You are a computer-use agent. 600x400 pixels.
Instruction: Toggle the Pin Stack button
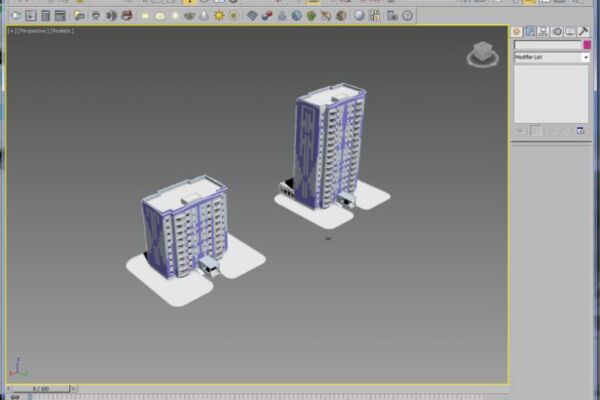(519, 131)
